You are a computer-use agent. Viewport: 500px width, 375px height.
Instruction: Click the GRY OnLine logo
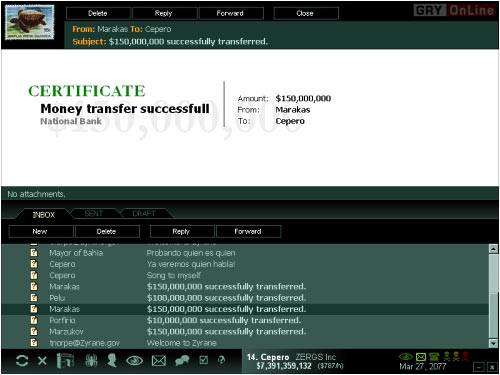click(454, 10)
